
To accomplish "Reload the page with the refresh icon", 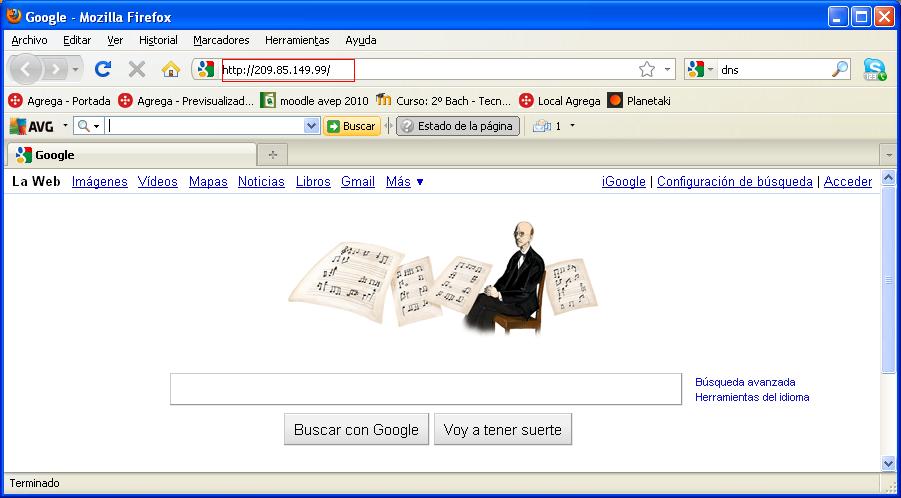I will [102, 70].
